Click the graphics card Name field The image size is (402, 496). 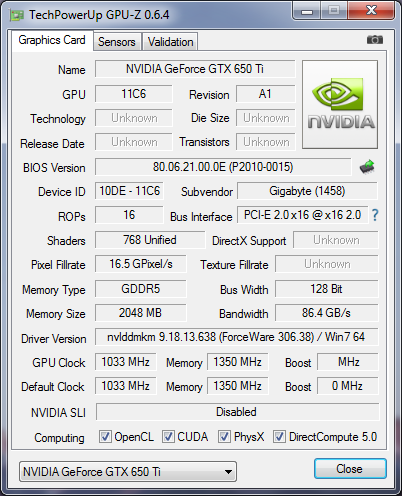click(195, 69)
